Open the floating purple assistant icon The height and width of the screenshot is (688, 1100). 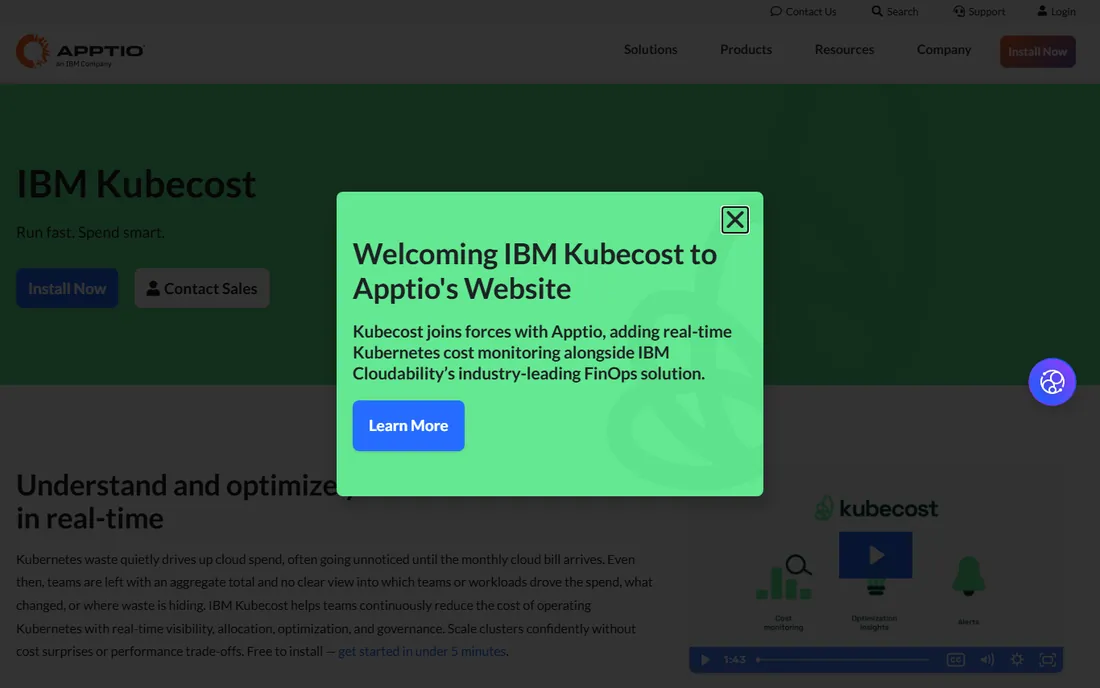click(x=1052, y=382)
